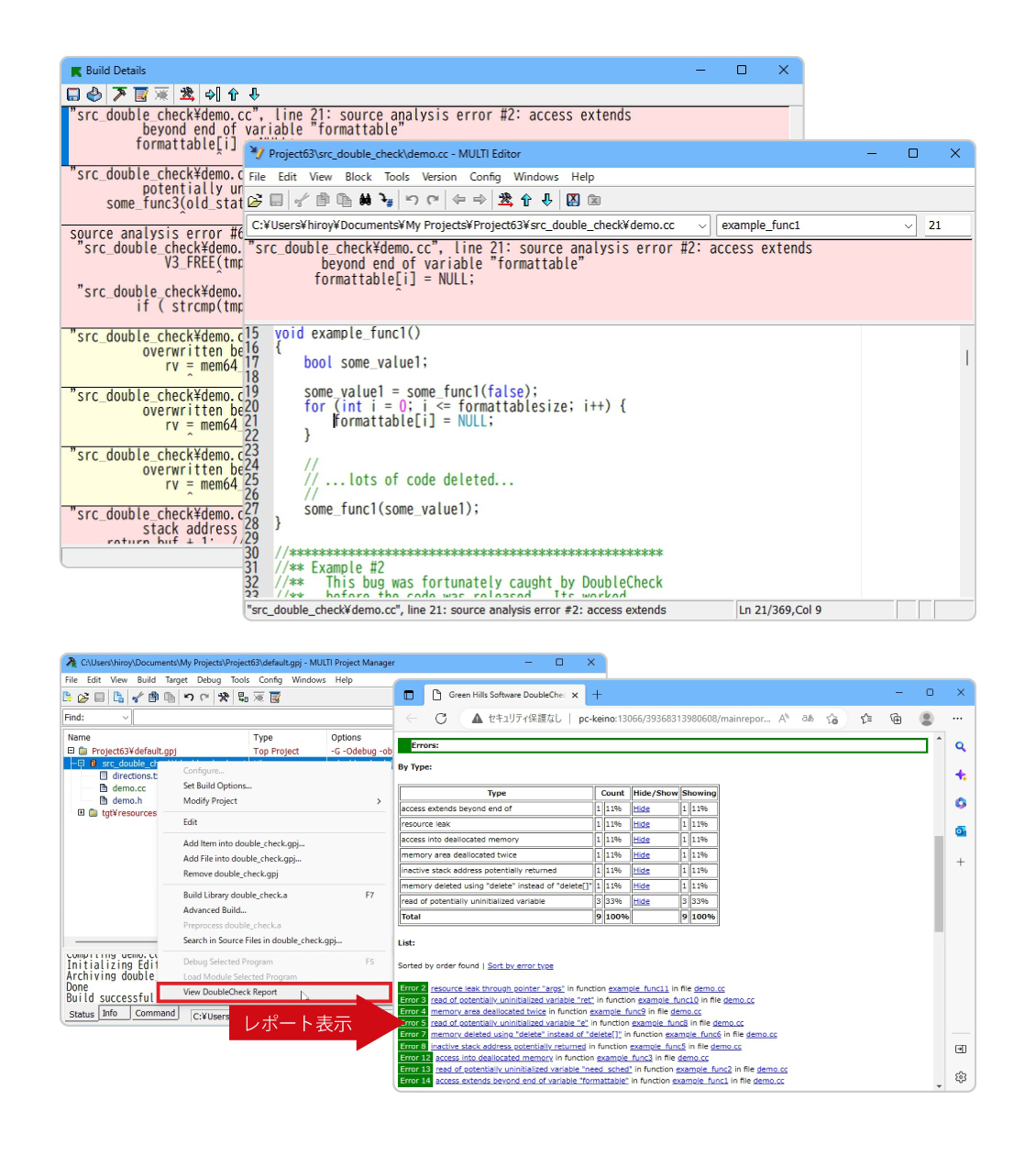The width and height of the screenshot is (1036, 1155).
Task: Click 'Error 14' green label
Action: click(x=414, y=1081)
